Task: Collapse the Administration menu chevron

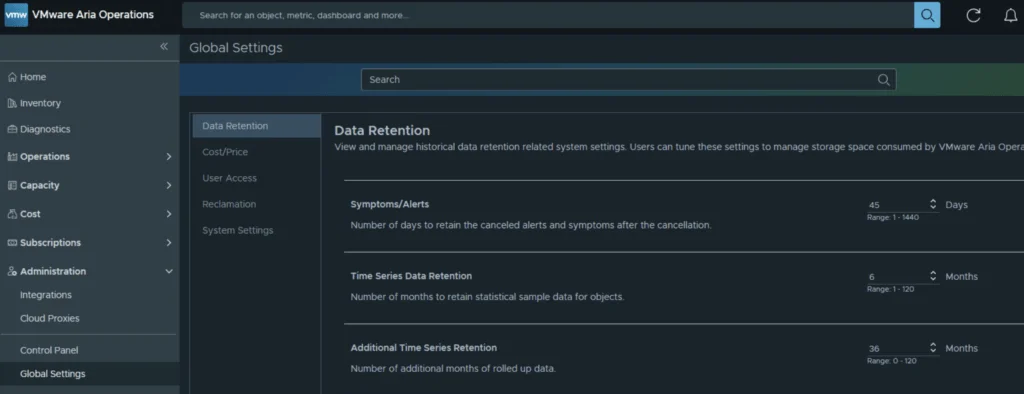Action: pyautogui.click(x=168, y=271)
